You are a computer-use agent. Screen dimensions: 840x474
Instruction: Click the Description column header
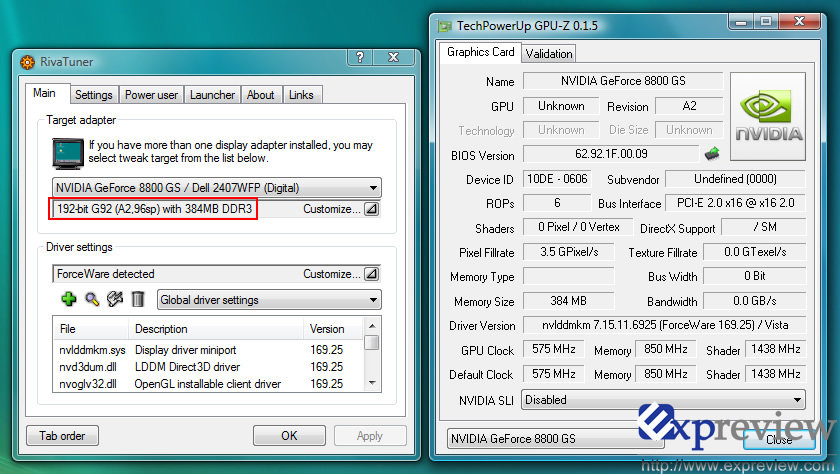click(216, 329)
